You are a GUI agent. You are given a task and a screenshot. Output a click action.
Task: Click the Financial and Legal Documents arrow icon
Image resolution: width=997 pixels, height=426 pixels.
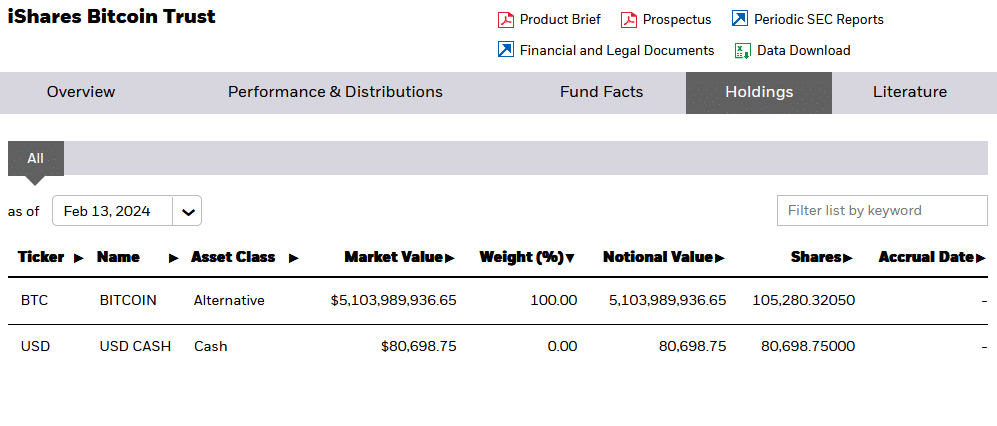tap(505, 50)
